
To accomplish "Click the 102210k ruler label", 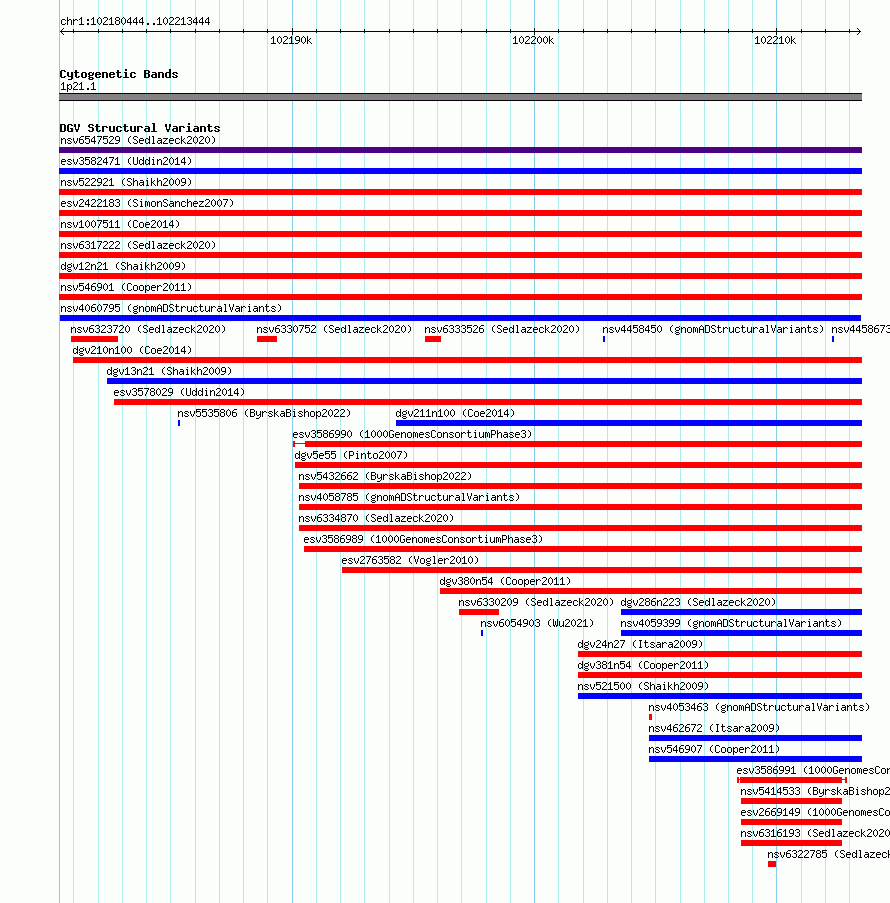I will [775, 40].
